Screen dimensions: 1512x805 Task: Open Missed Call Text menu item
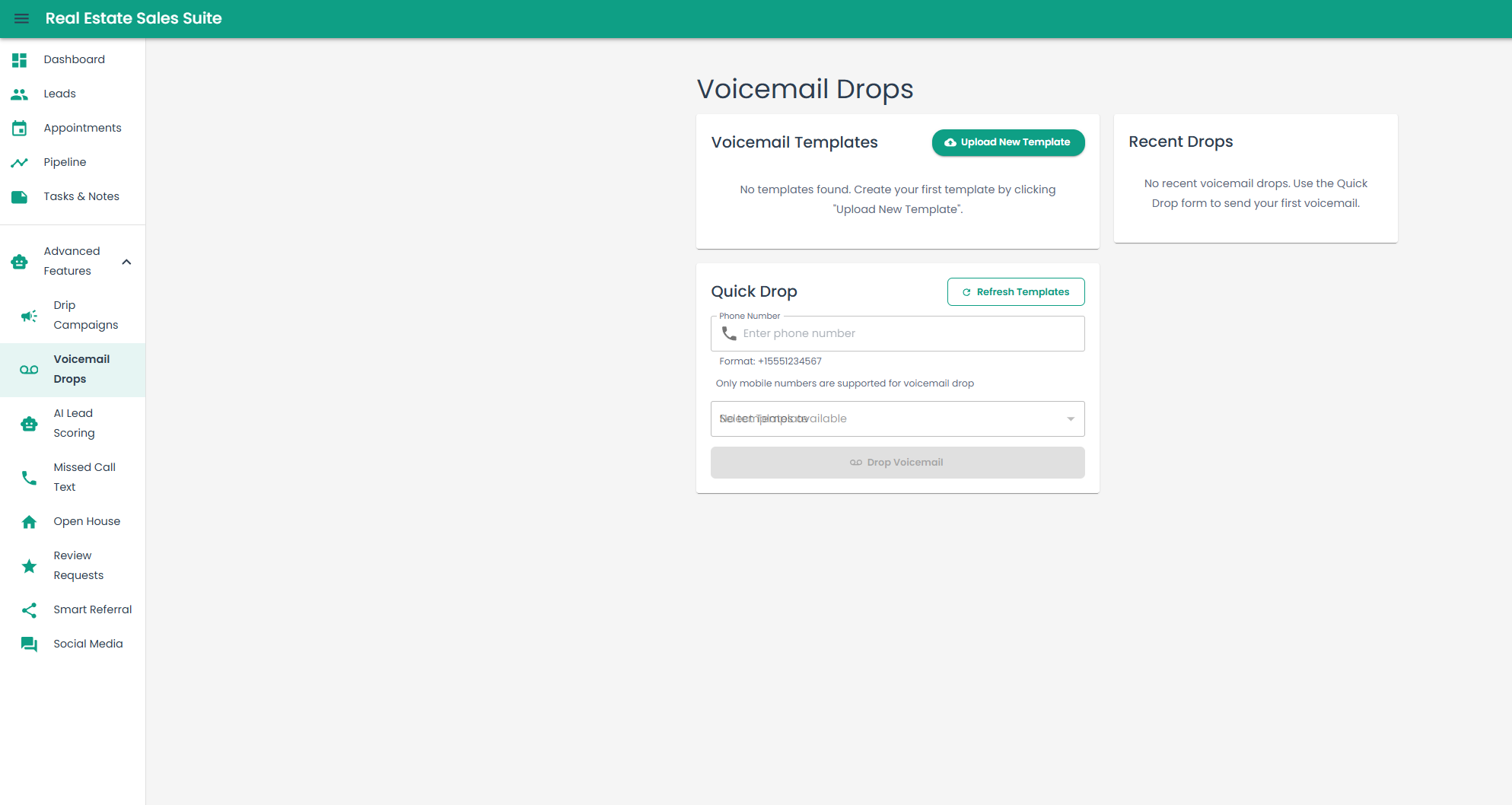[x=84, y=477]
